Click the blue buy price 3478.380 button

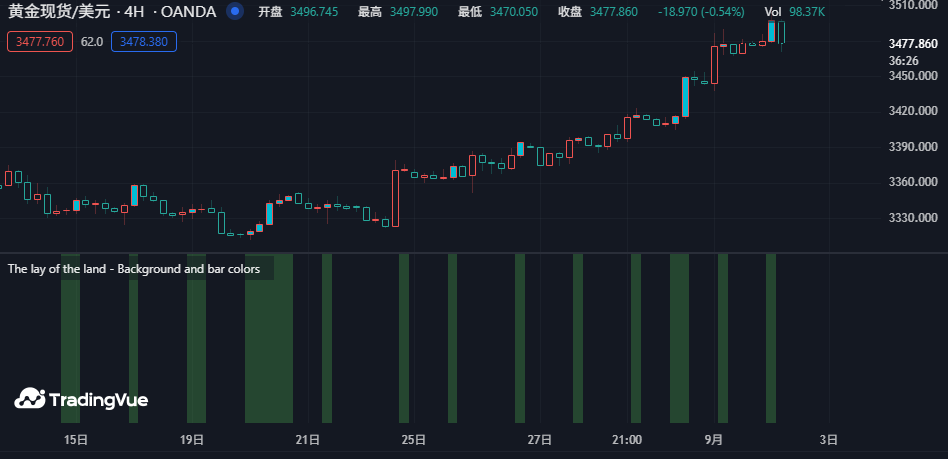[x=144, y=42]
